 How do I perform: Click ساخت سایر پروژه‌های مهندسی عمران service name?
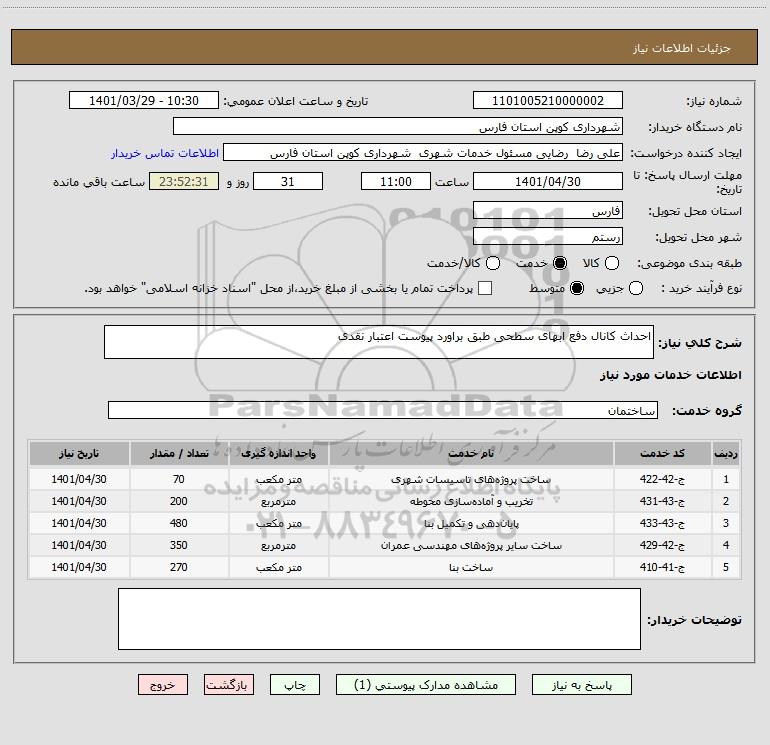click(471, 545)
